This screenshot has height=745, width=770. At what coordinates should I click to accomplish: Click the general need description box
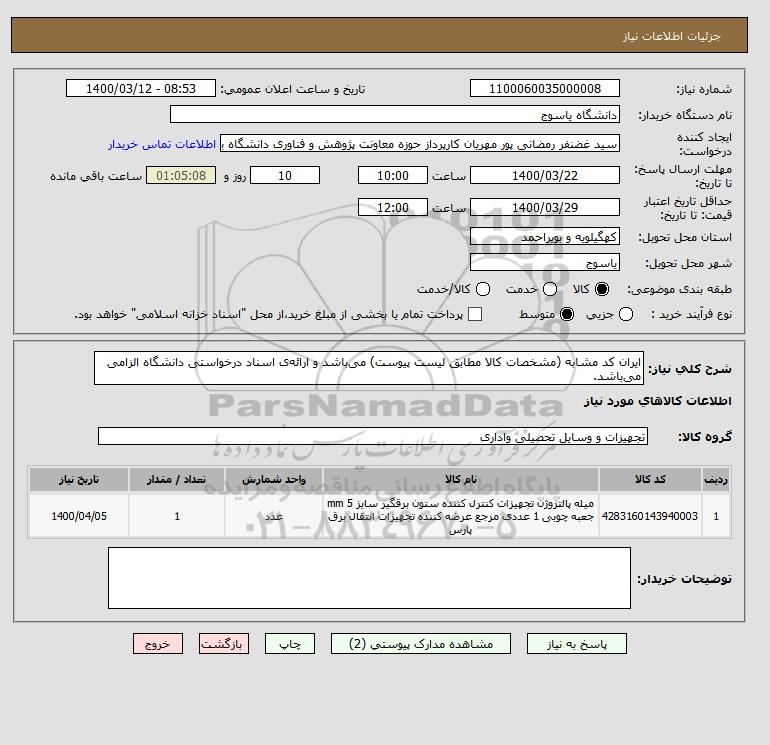369,368
